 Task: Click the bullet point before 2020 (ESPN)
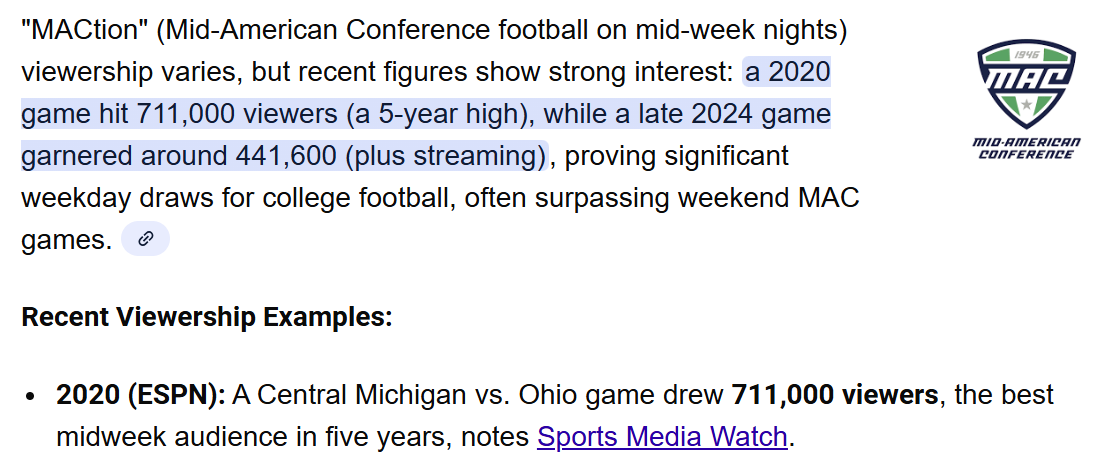34,396
